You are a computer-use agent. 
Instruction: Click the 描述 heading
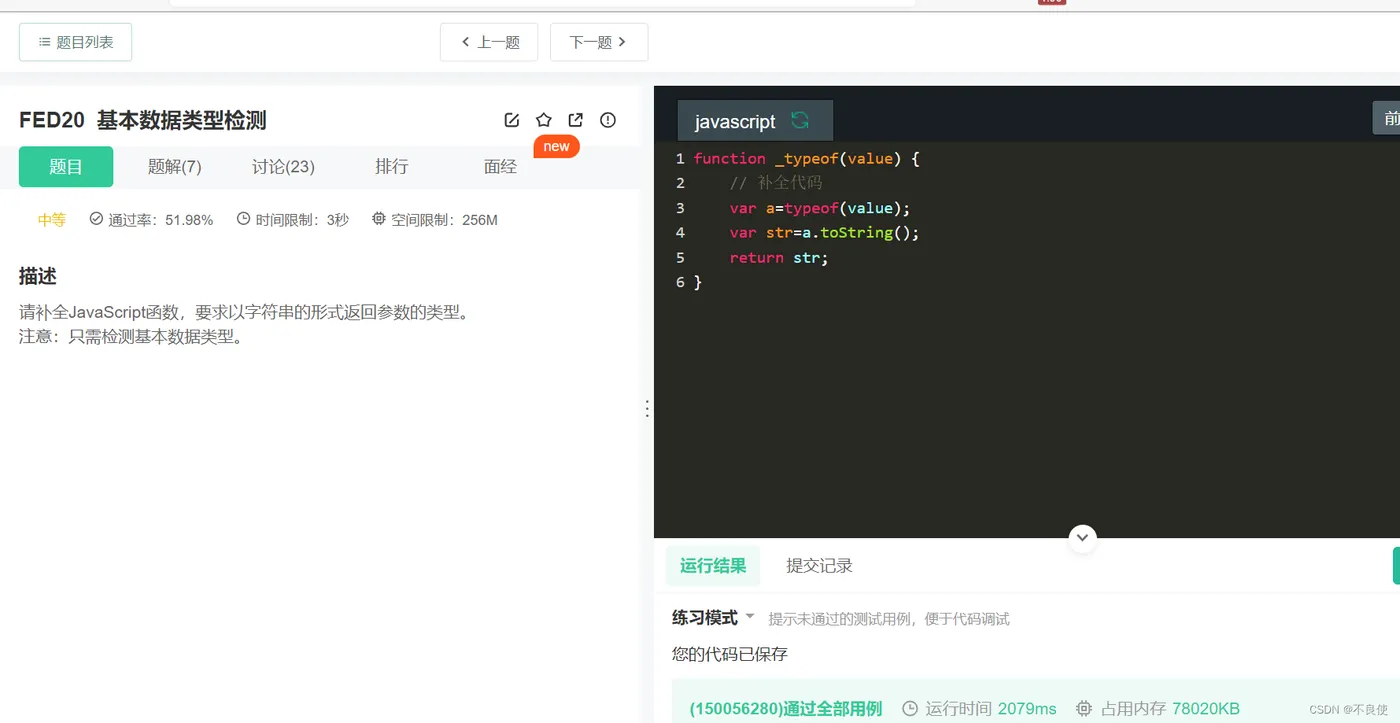coord(38,276)
